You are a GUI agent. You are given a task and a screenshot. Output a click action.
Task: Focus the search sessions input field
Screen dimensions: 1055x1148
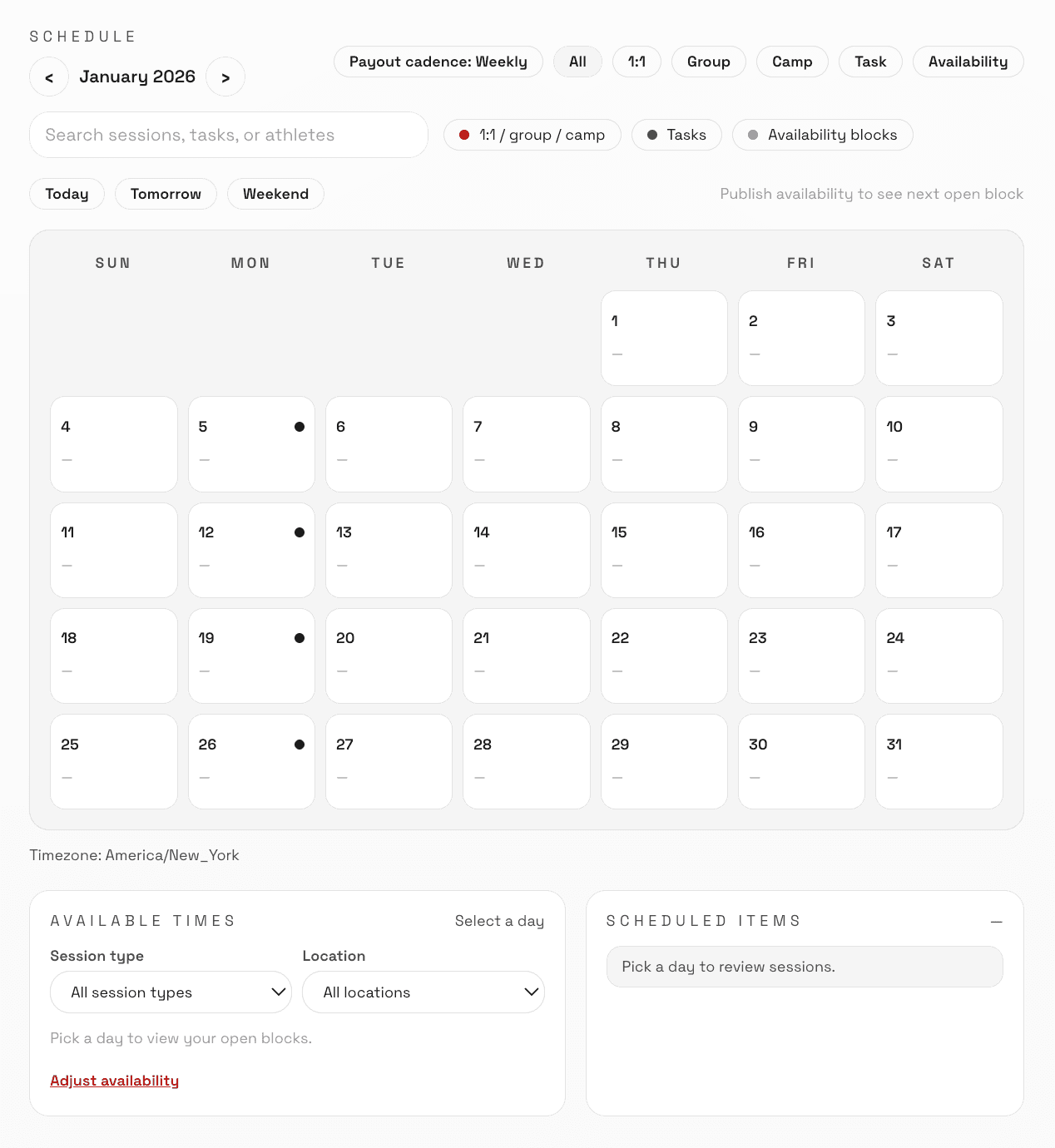click(229, 135)
